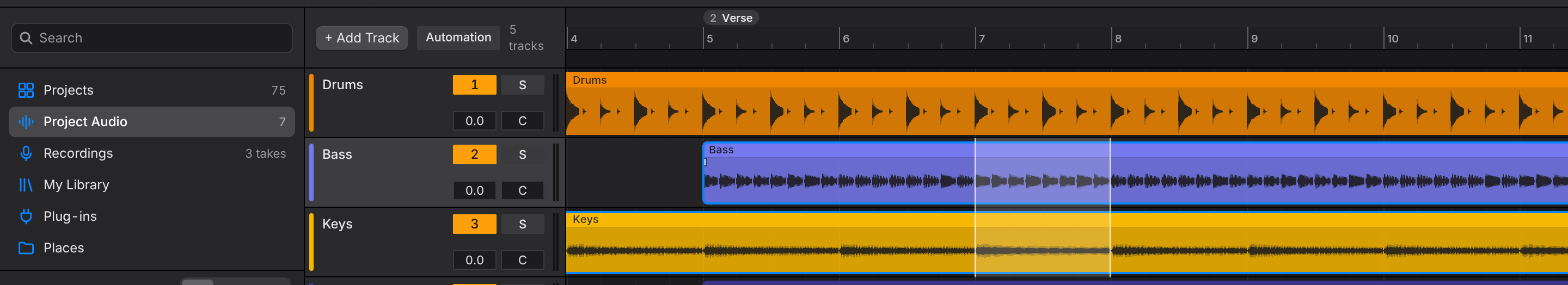Click the Add Track button
This screenshot has width=1568, height=285.
pos(362,38)
